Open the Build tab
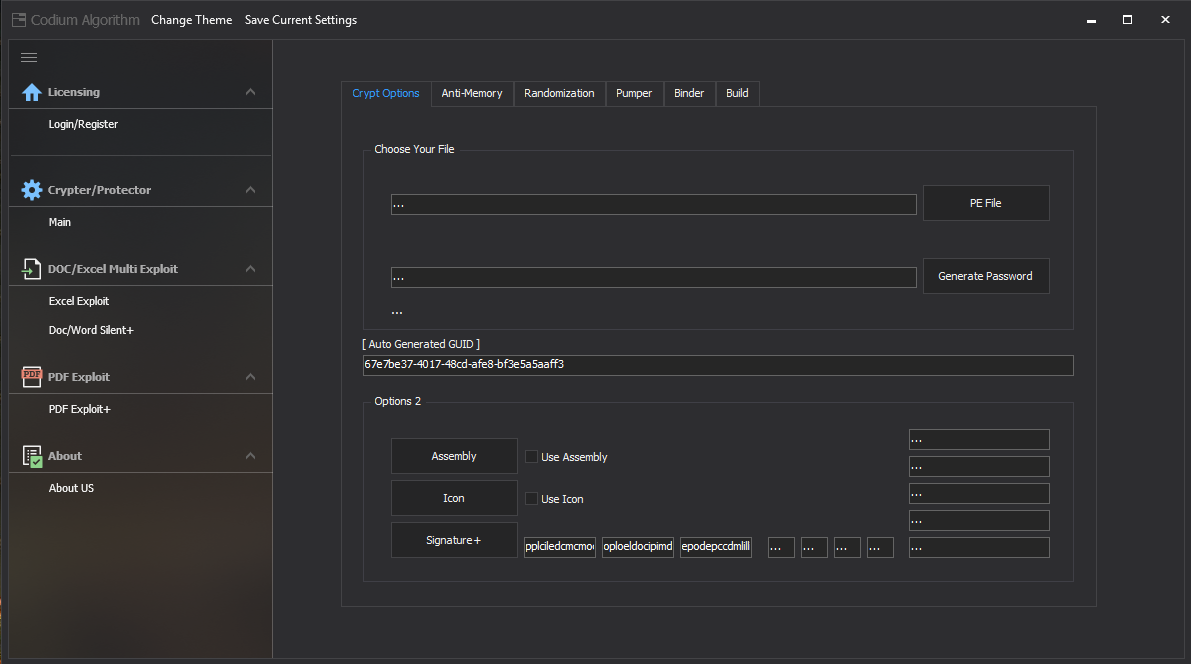Screen dimensions: 1191x664 (x=737, y=93)
